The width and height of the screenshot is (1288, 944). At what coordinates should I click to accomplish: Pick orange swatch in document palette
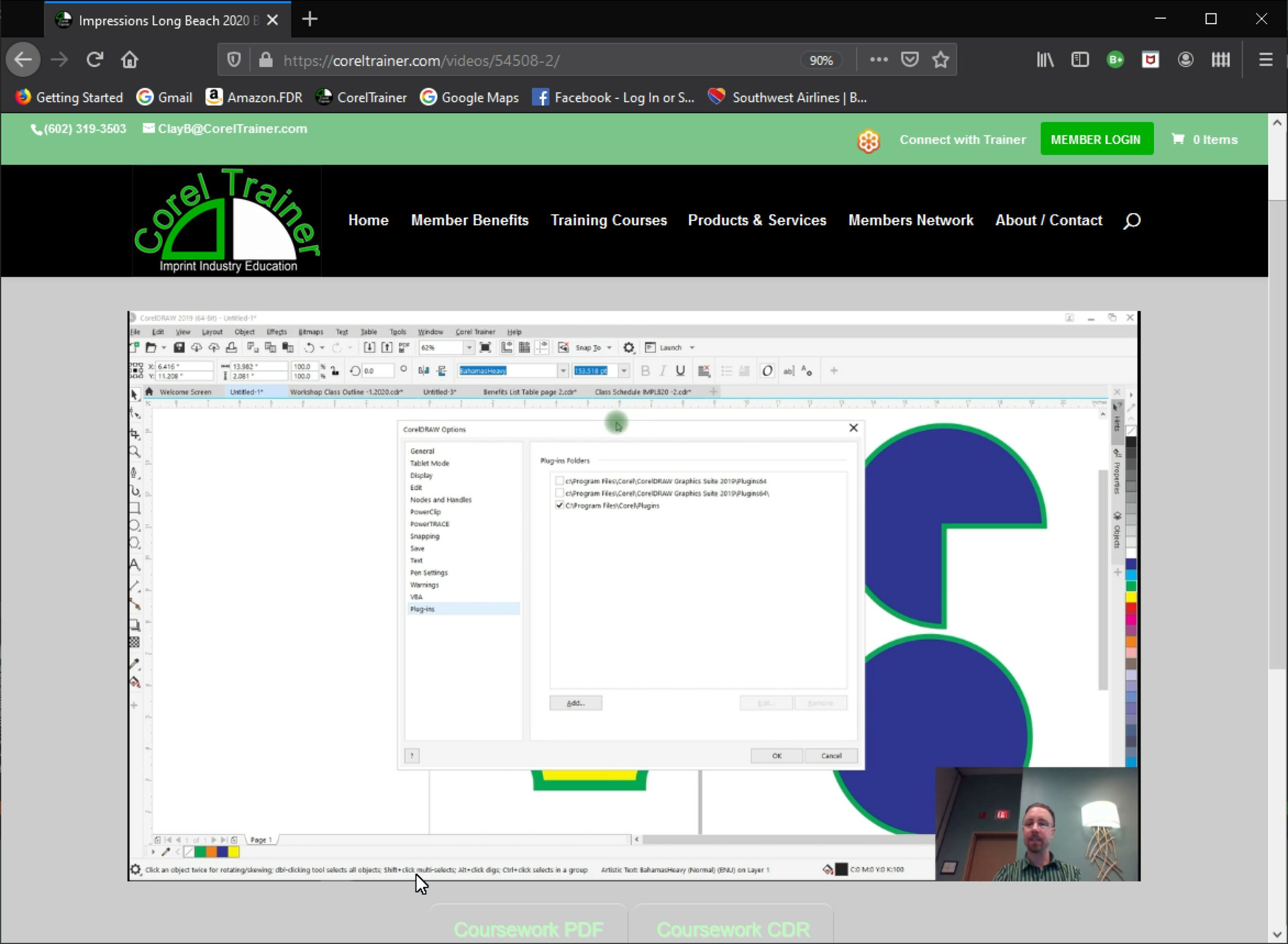click(x=211, y=852)
